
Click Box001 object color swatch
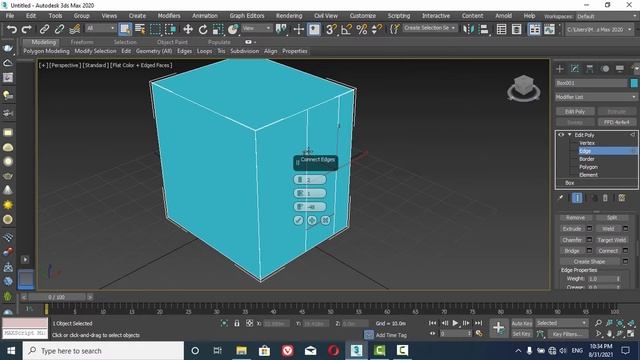pos(634,83)
